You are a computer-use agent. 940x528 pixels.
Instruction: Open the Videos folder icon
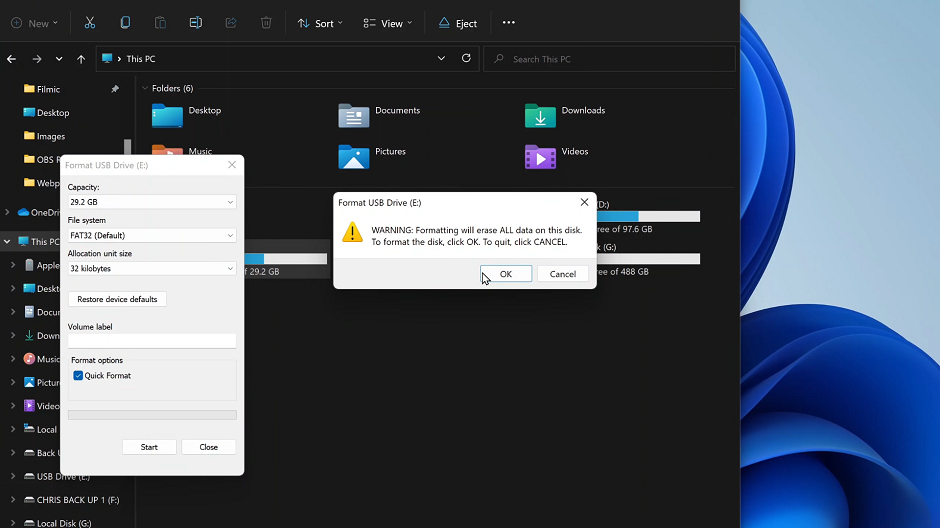[540, 156]
